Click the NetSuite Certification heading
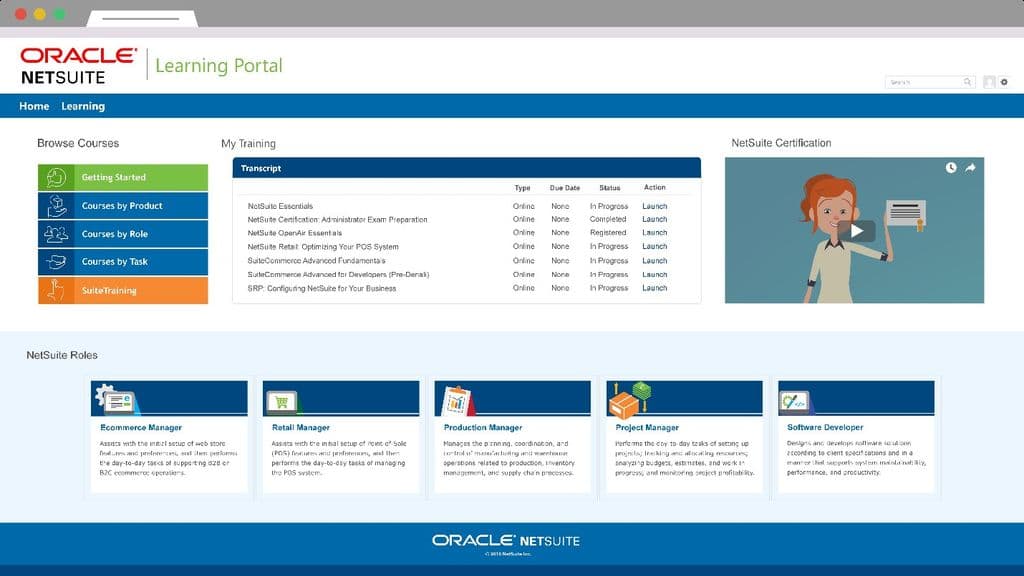 pos(781,143)
